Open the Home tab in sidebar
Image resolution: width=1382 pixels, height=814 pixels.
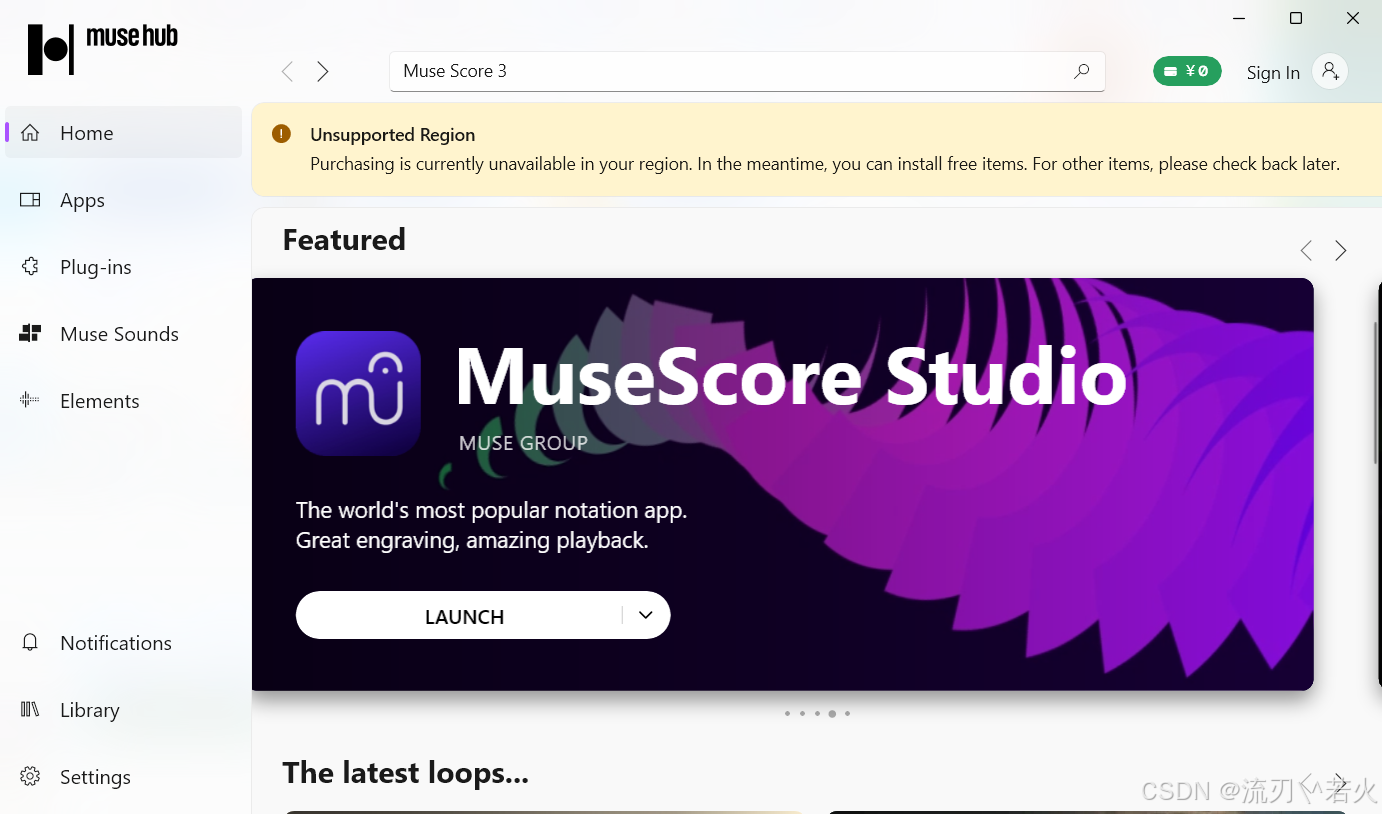[123, 133]
